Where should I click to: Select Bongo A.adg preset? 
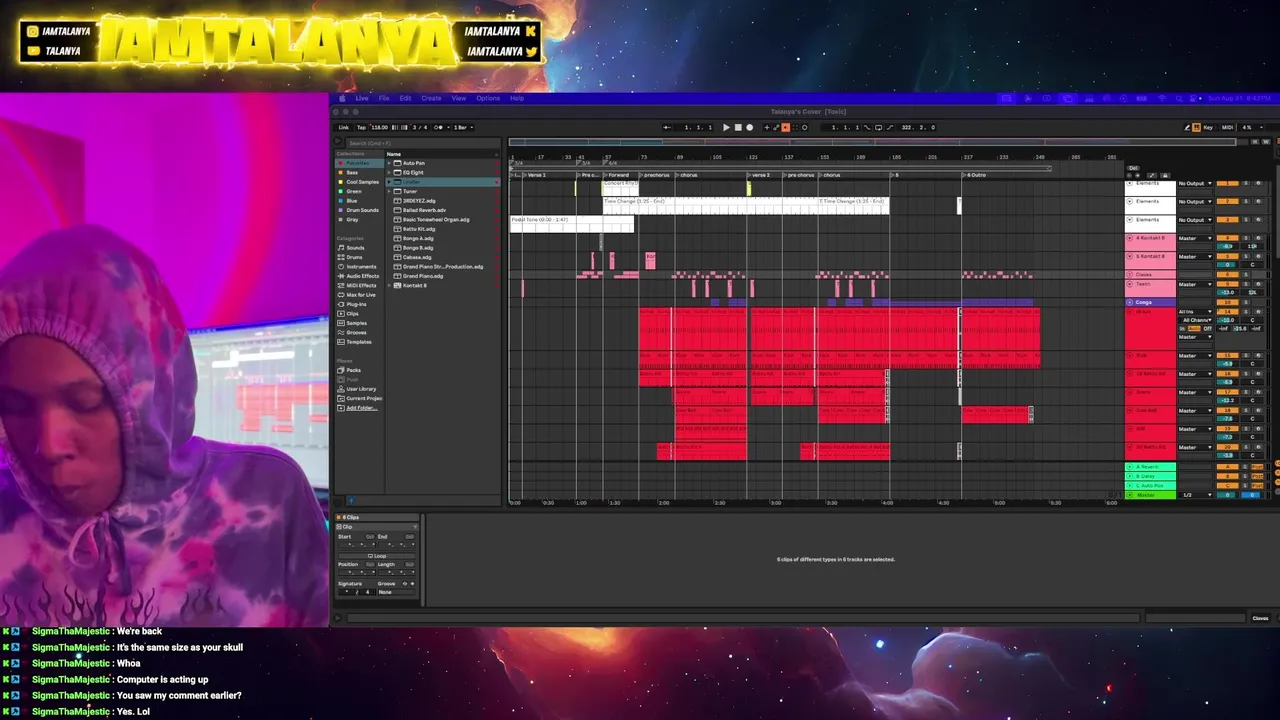[418, 238]
